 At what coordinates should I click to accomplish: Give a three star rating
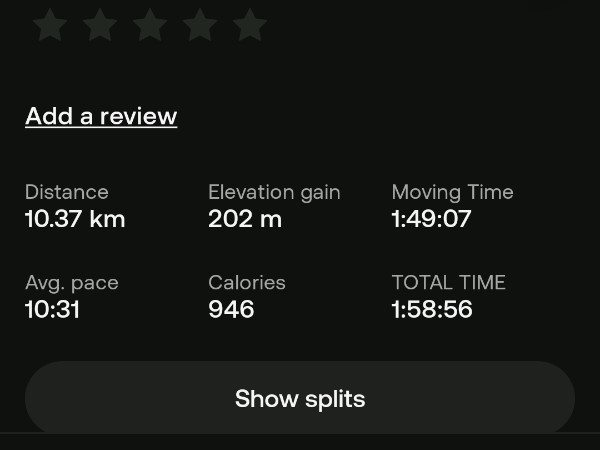pos(150,25)
